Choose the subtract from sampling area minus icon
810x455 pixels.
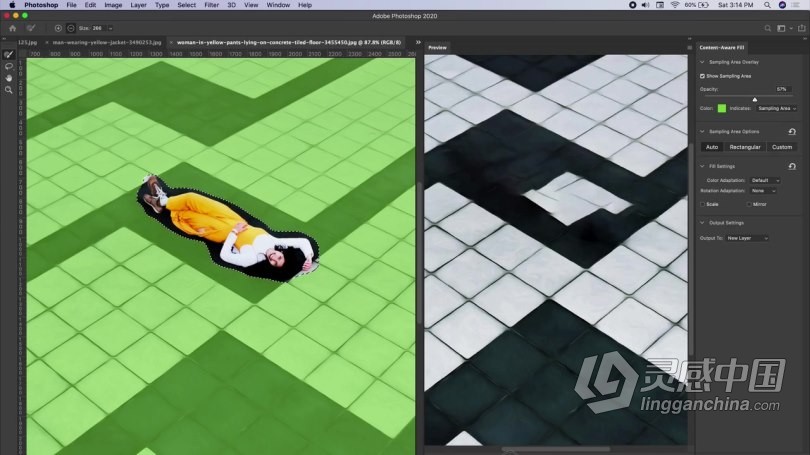click(70, 28)
